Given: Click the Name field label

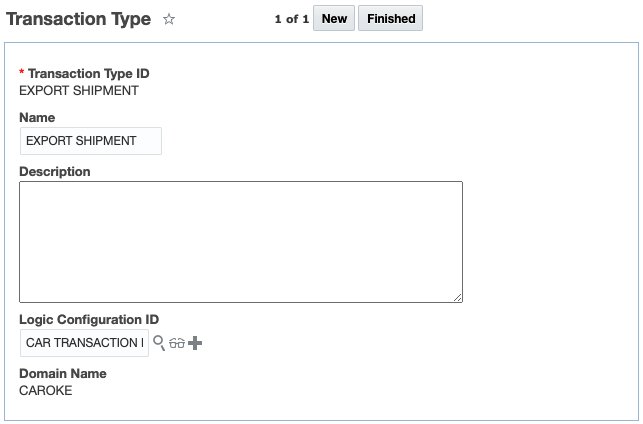Looking at the screenshot, I should click(37, 118).
